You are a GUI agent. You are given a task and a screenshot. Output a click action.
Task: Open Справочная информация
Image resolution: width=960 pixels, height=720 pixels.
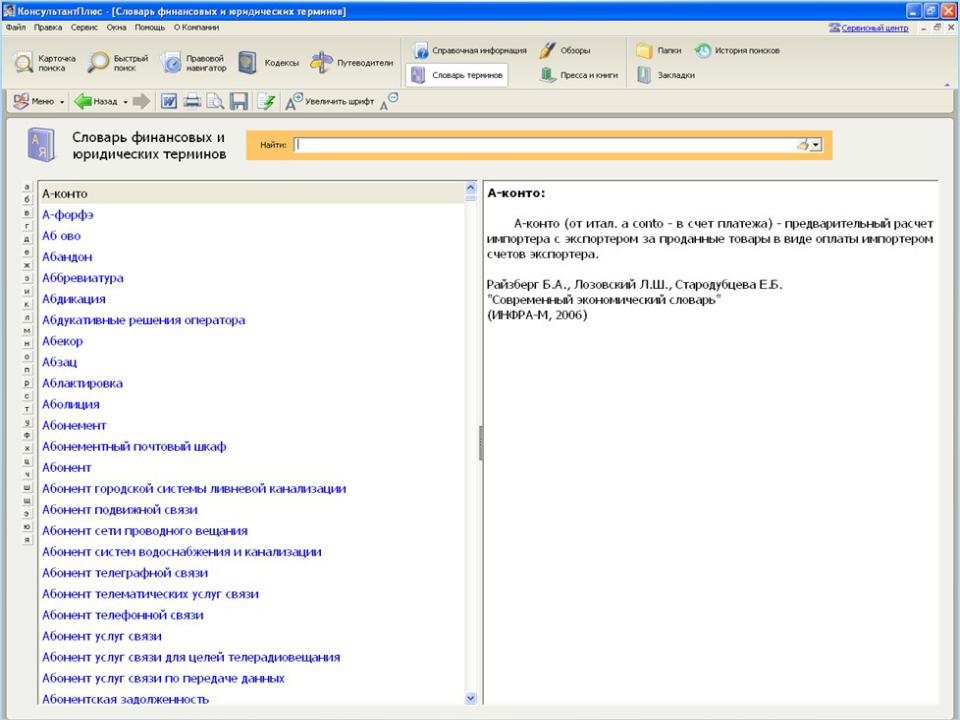(469, 50)
